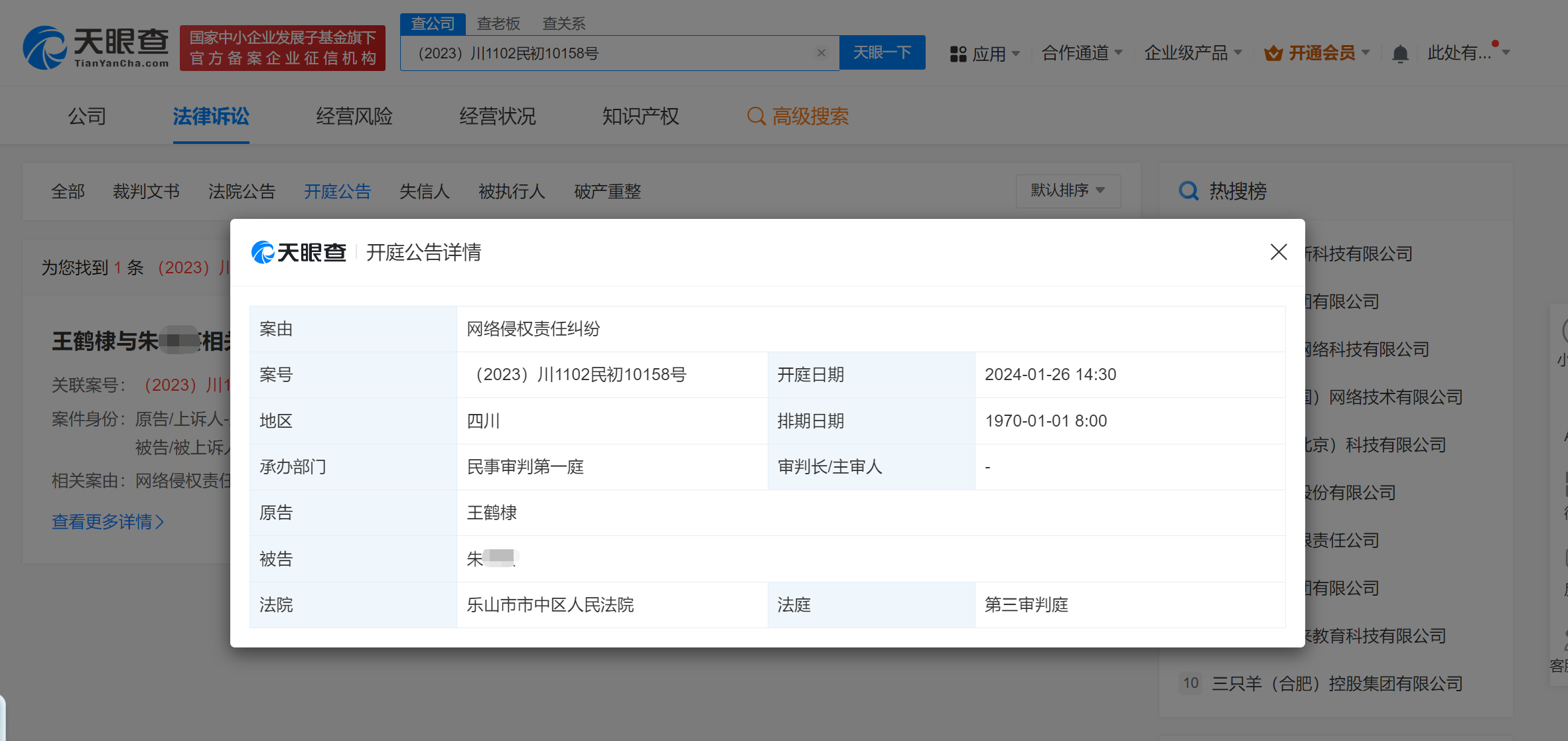Click the 应用 grid icon

[x=958, y=54]
